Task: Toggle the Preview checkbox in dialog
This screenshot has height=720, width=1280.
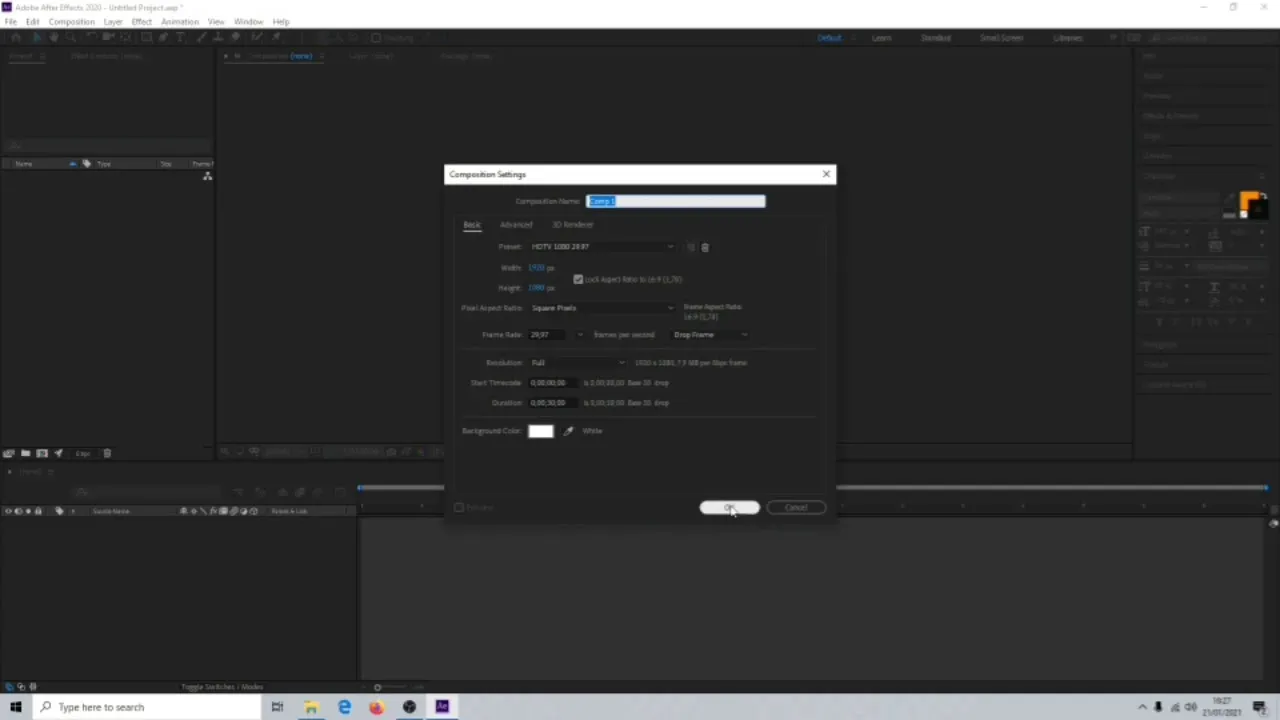Action: coord(459,507)
